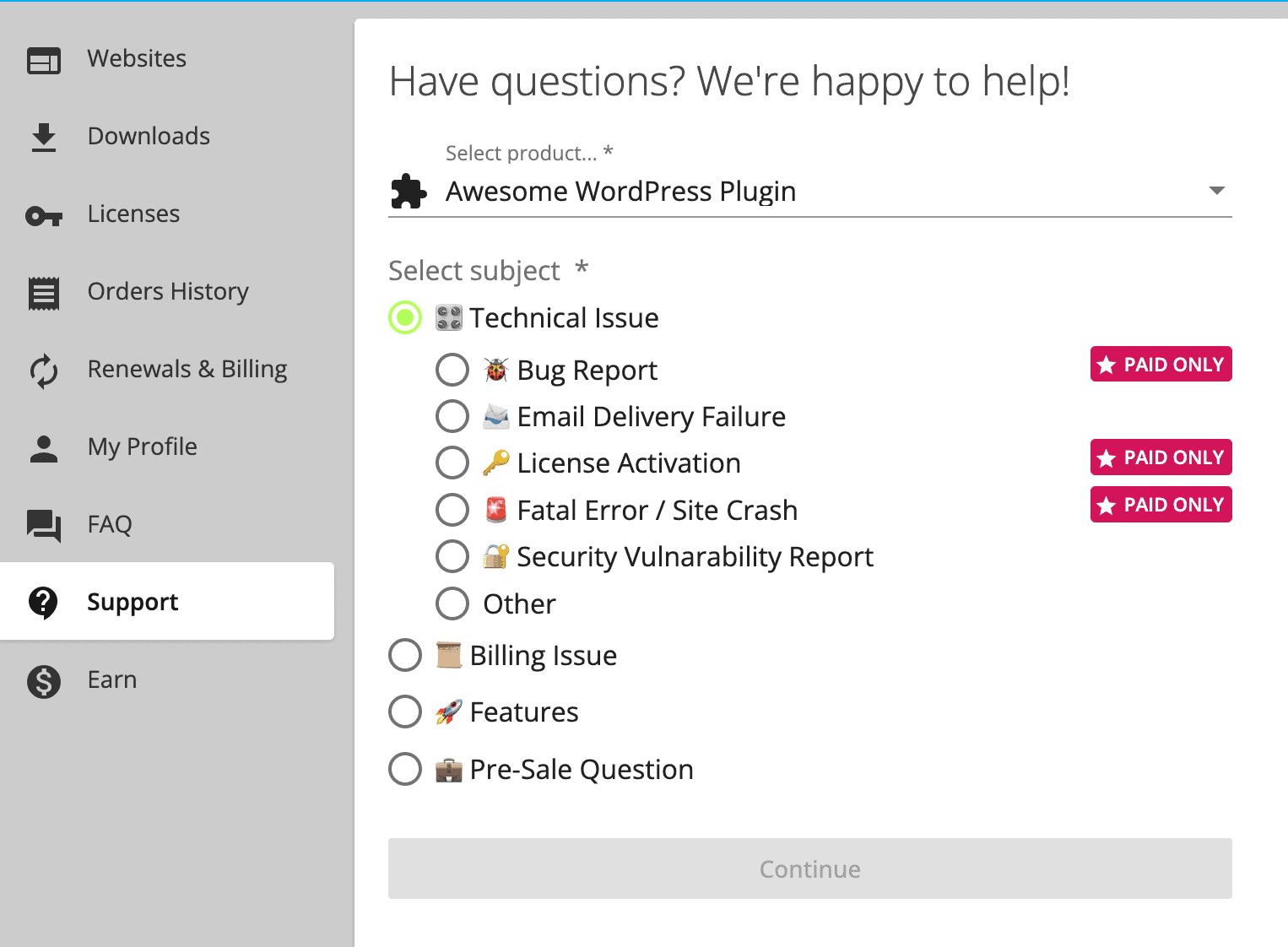Viewport: 1288px width, 947px height.
Task: Click the Technical Issue label text
Action: pyautogui.click(x=565, y=318)
